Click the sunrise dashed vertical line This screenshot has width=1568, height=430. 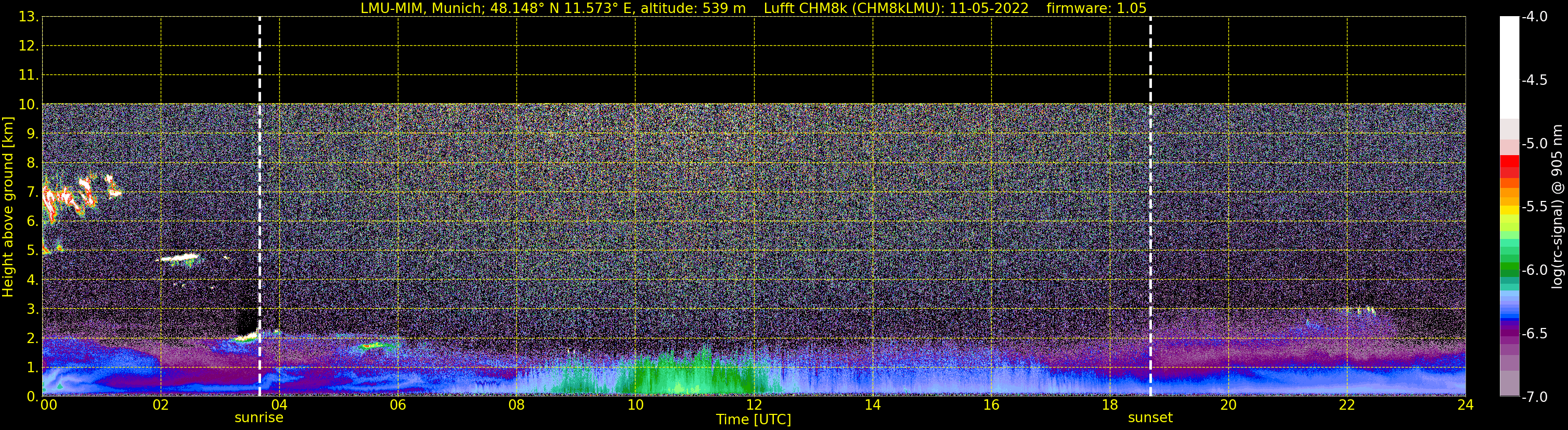[260, 207]
